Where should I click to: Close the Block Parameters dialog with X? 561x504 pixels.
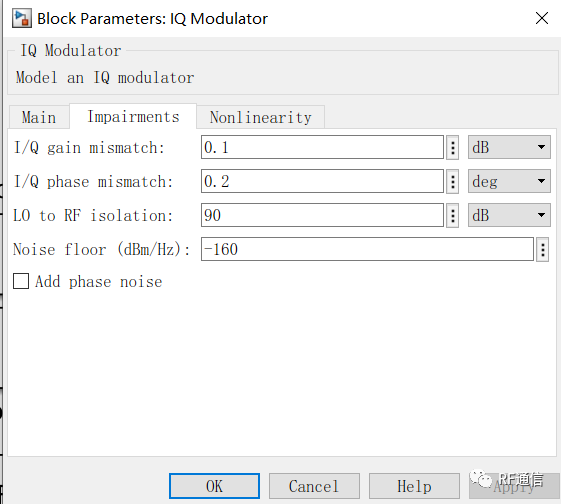[x=542, y=18]
